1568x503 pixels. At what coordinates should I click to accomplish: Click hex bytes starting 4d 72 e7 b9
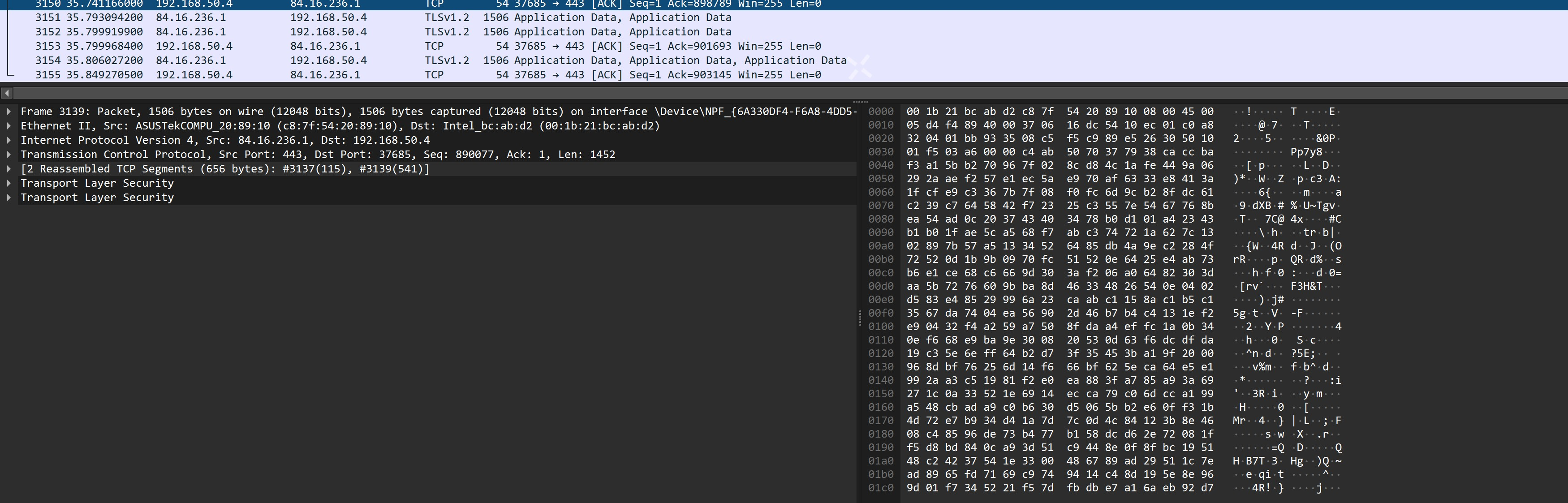point(1060,421)
